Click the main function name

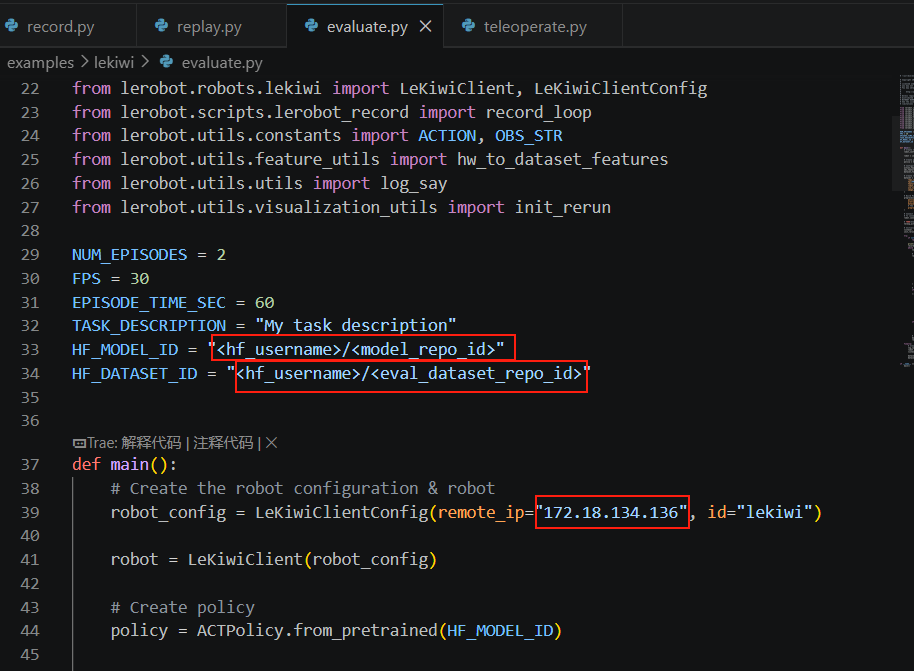(x=129, y=465)
